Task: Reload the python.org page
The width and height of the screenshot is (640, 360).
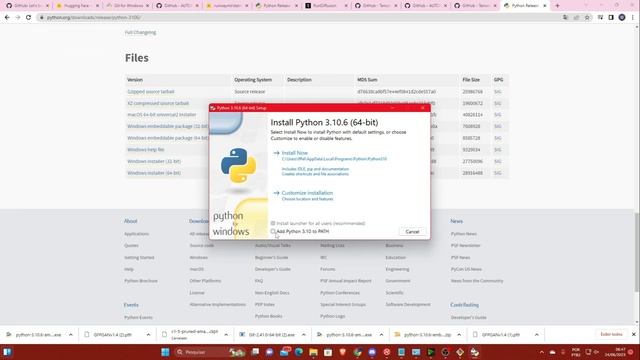Action: point(28,18)
